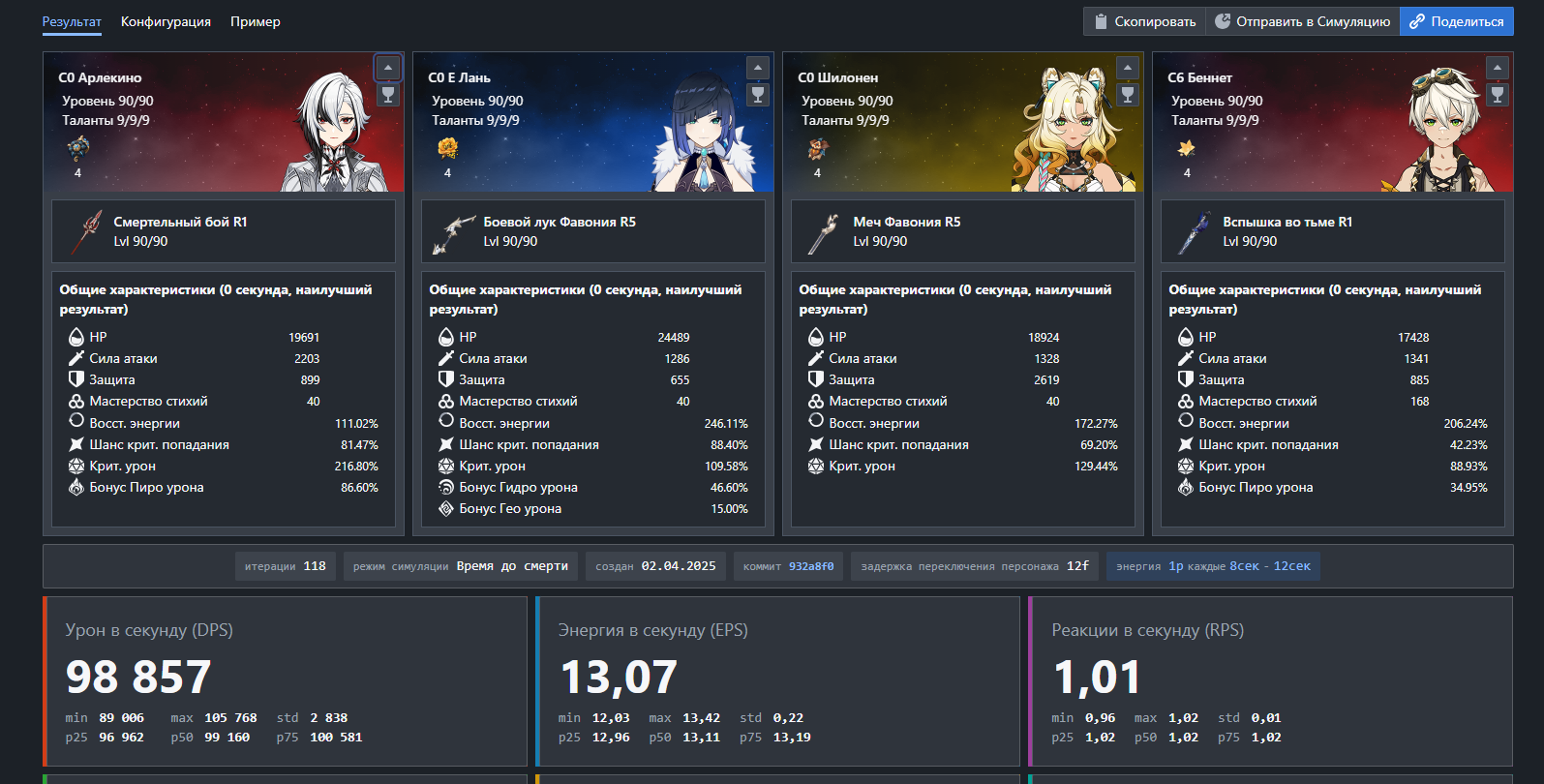Click Вспышка во тьме R1 weapon icon
The width and height of the screenshot is (1544, 784).
tap(1195, 232)
